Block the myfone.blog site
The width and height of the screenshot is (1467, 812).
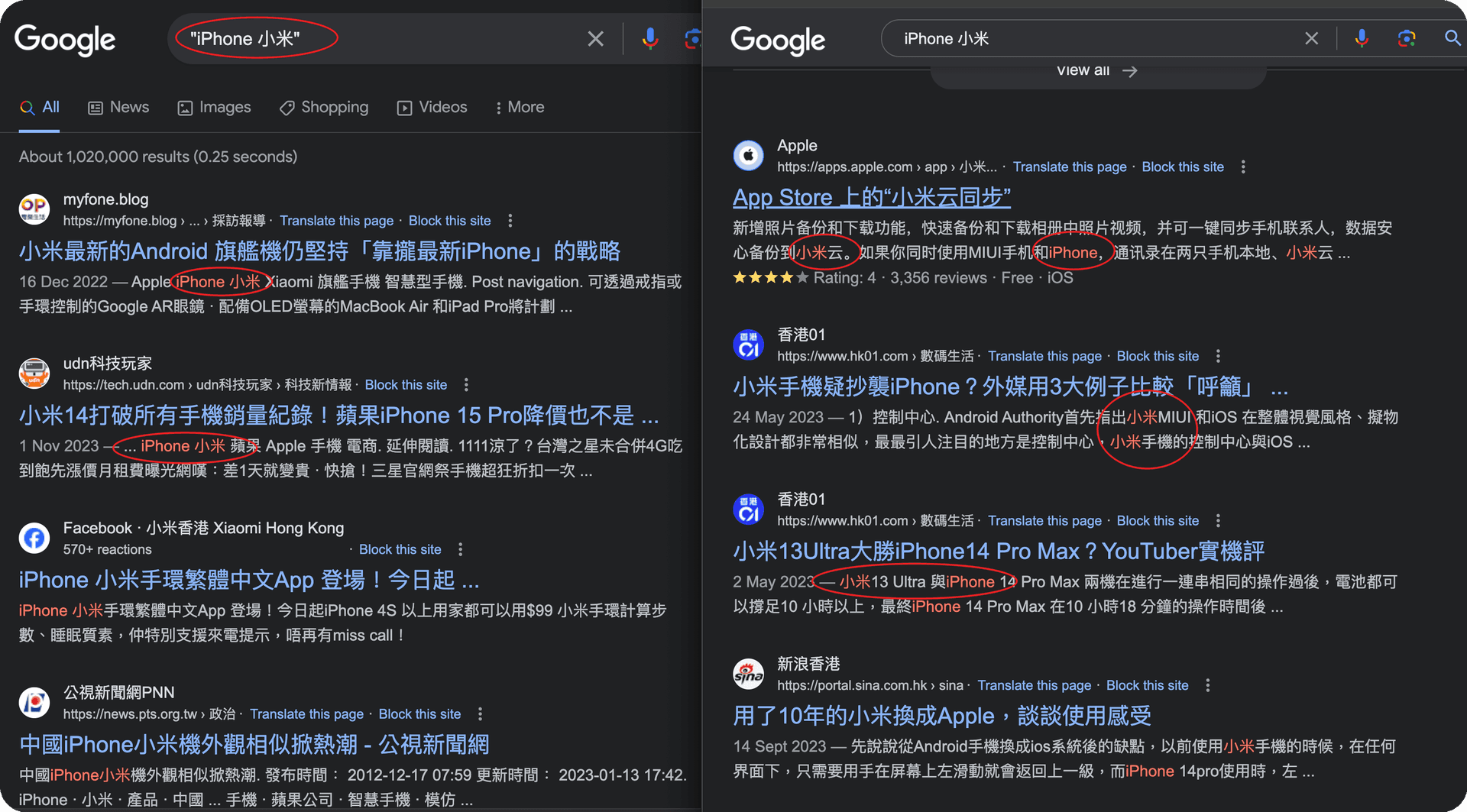449,221
